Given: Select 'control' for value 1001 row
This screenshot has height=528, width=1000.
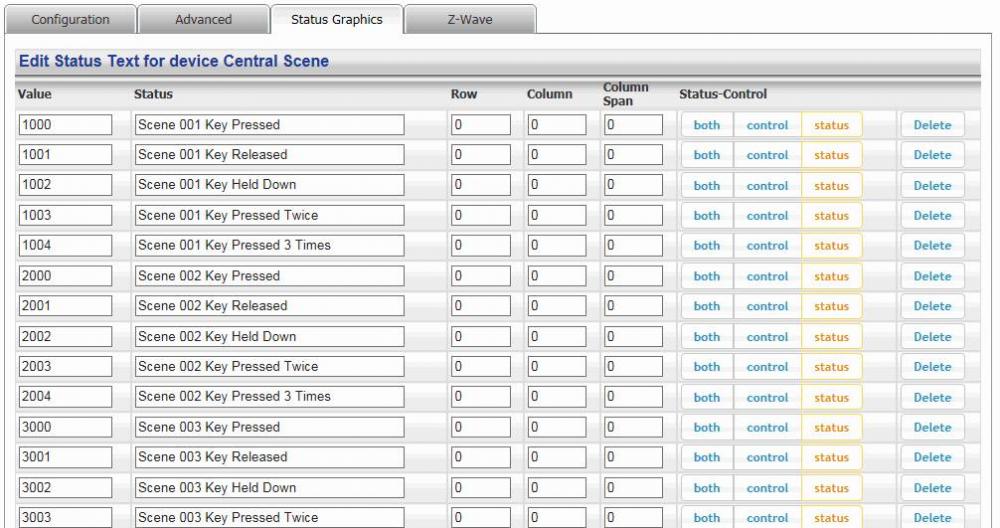Looking at the screenshot, I should [767, 155].
